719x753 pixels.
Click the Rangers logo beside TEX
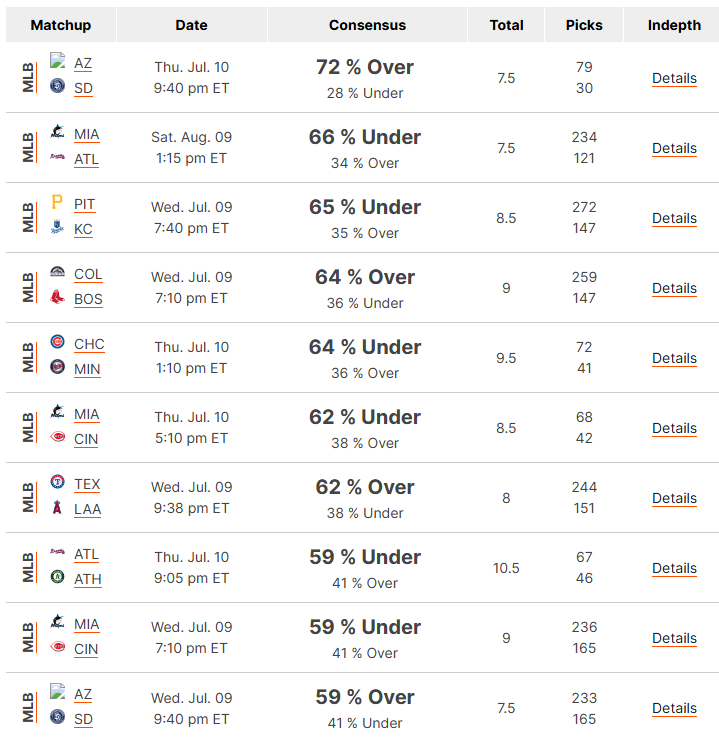click(57, 481)
